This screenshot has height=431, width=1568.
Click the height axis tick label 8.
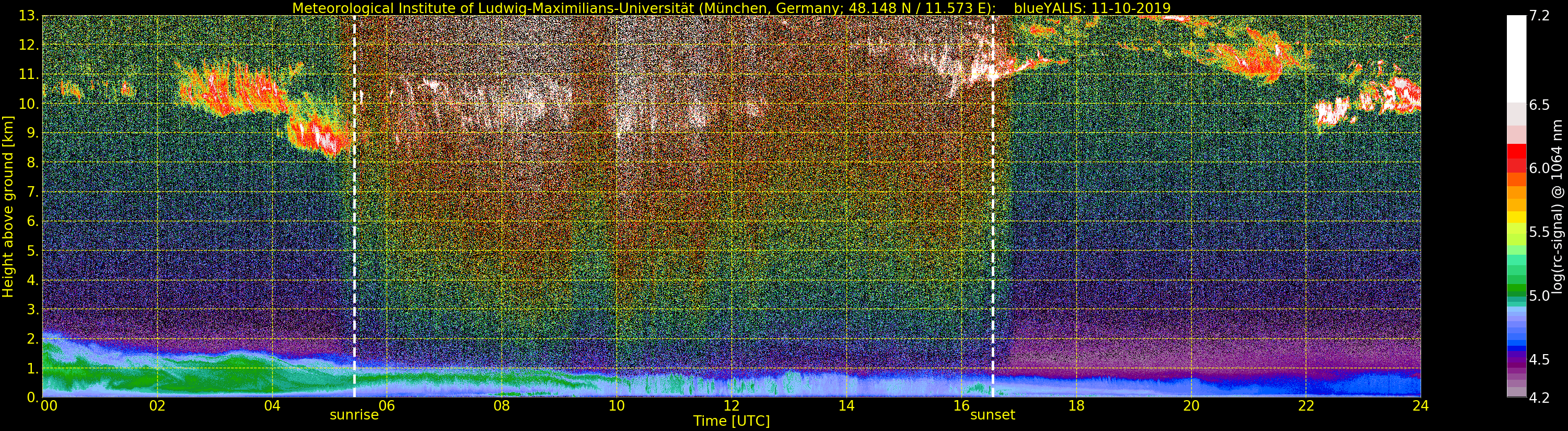33,163
